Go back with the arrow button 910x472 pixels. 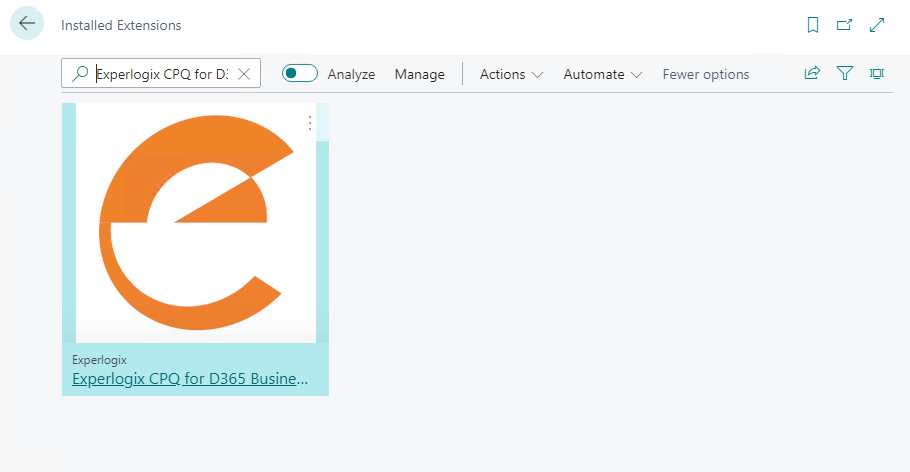pos(27,24)
